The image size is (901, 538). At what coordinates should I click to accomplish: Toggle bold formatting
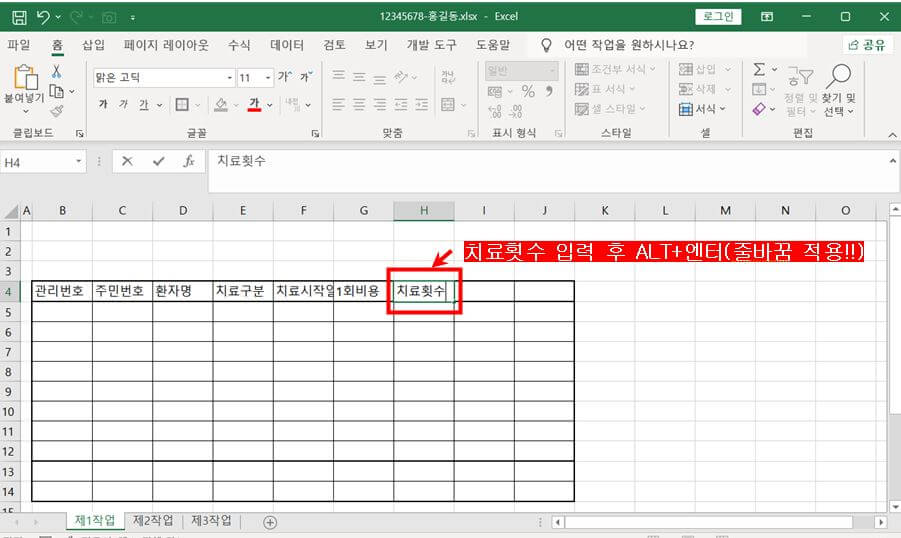[103, 104]
